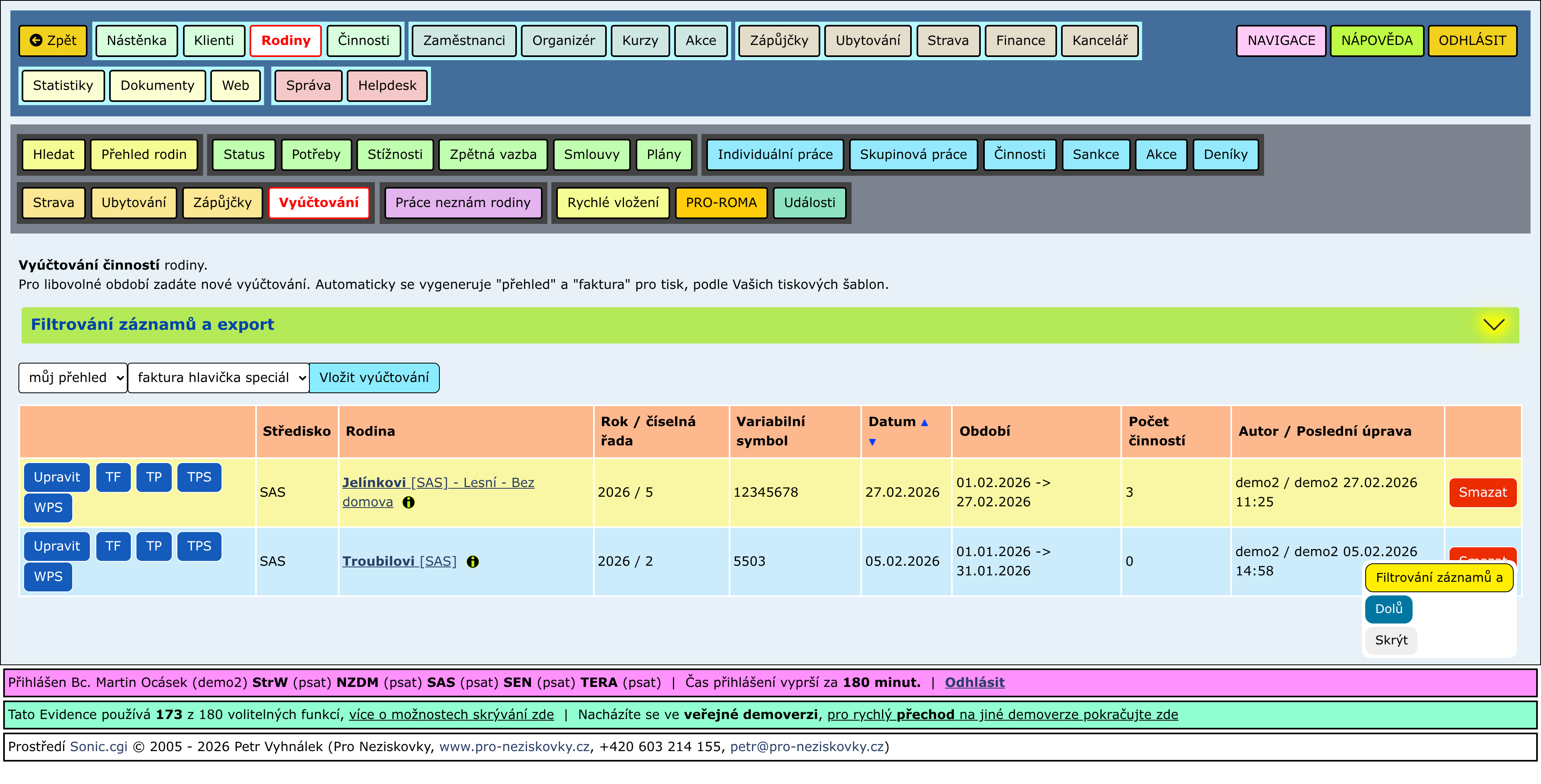Screen dimensions: 1541x784
Task: Click WPS button in Troubilovi row
Action: [x=48, y=577]
